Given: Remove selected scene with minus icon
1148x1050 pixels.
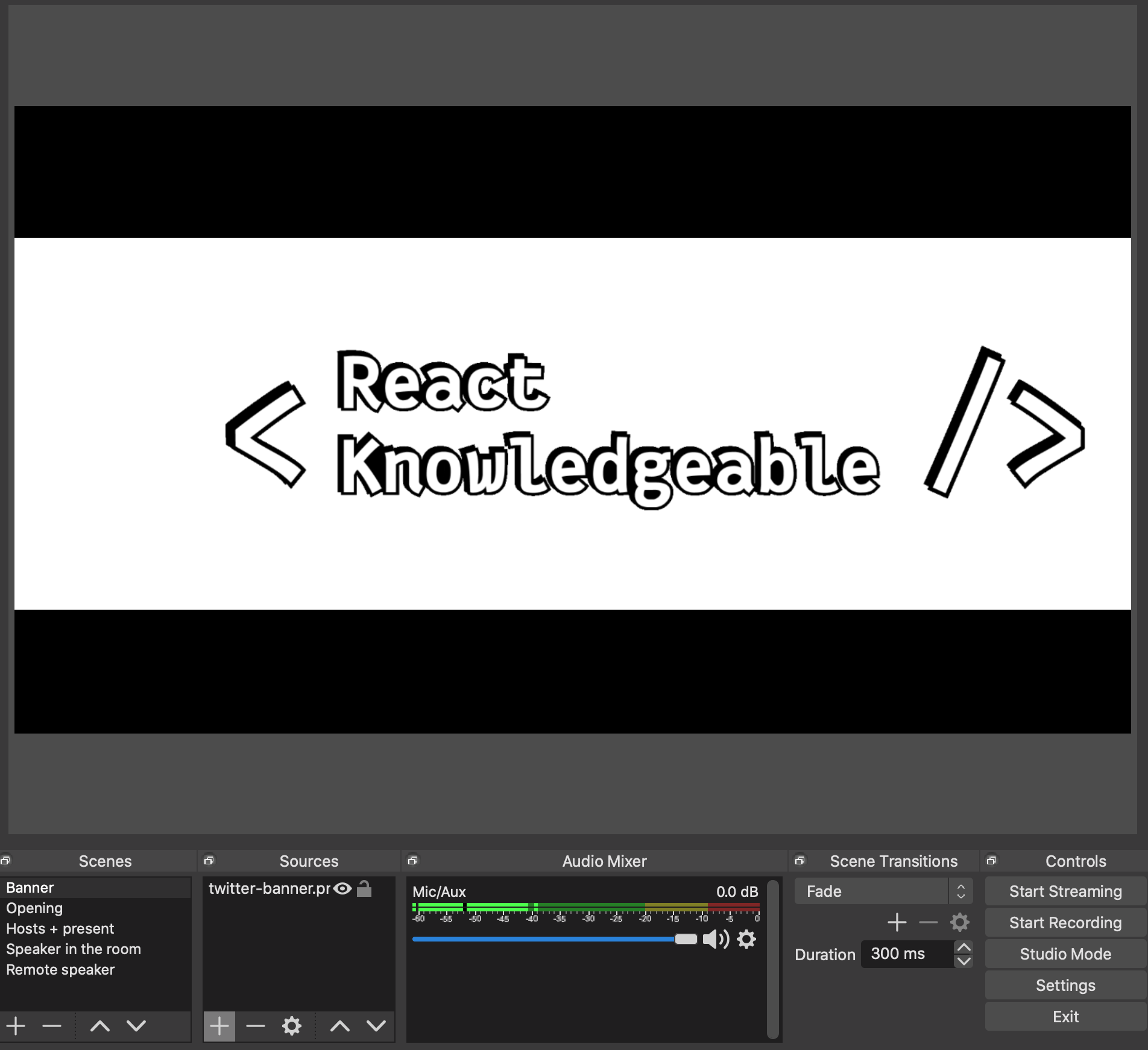Looking at the screenshot, I should pos(52,1025).
